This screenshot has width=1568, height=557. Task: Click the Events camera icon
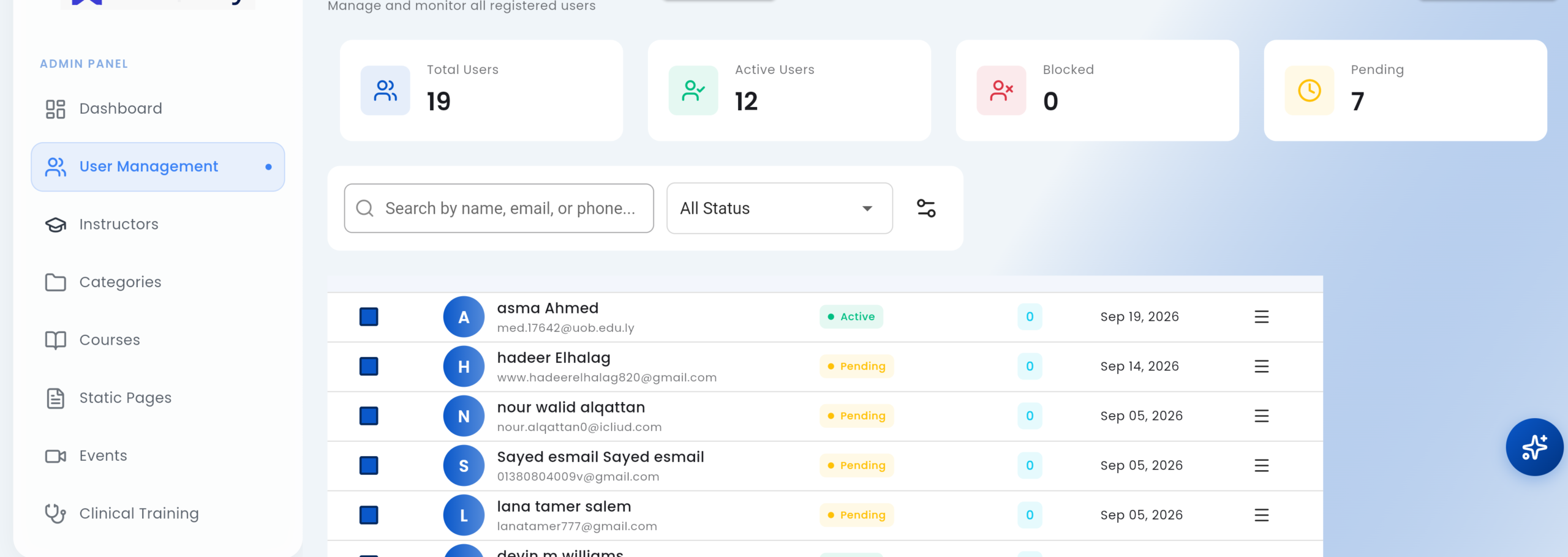[x=55, y=456]
